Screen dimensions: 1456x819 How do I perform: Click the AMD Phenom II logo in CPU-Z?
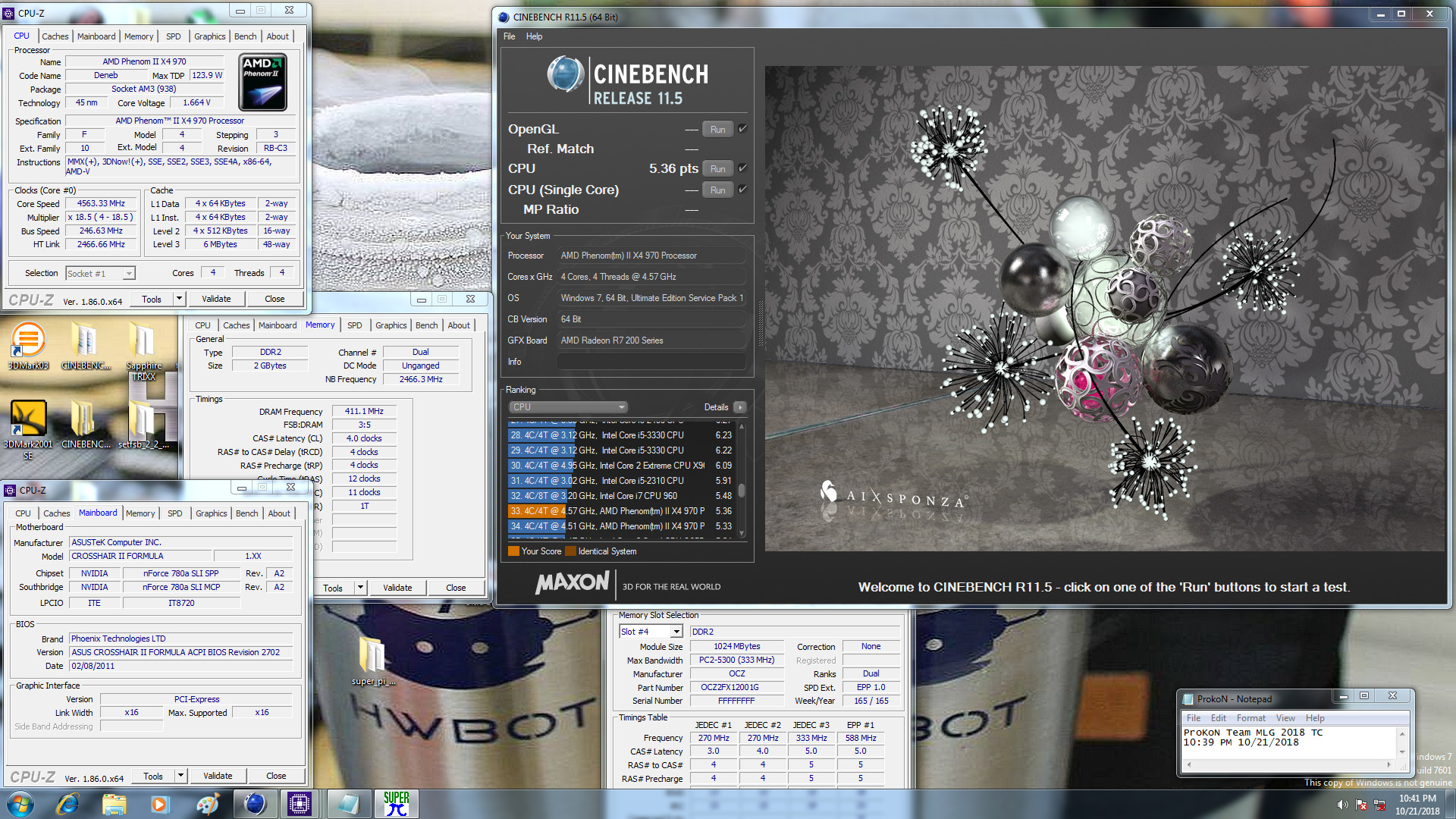click(x=262, y=82)
